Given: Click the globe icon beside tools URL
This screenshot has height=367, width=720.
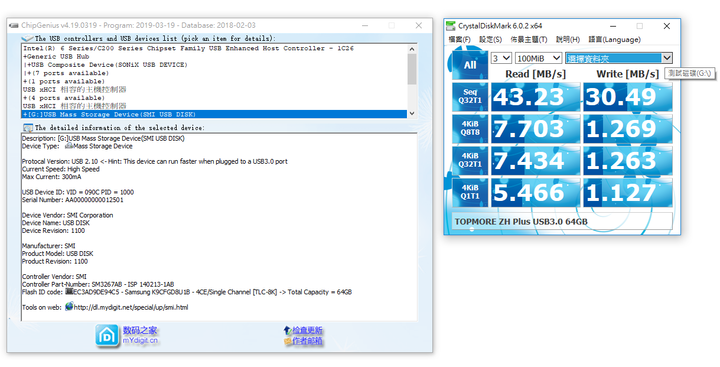Looking at the screenshot, I should pos(69,306).
